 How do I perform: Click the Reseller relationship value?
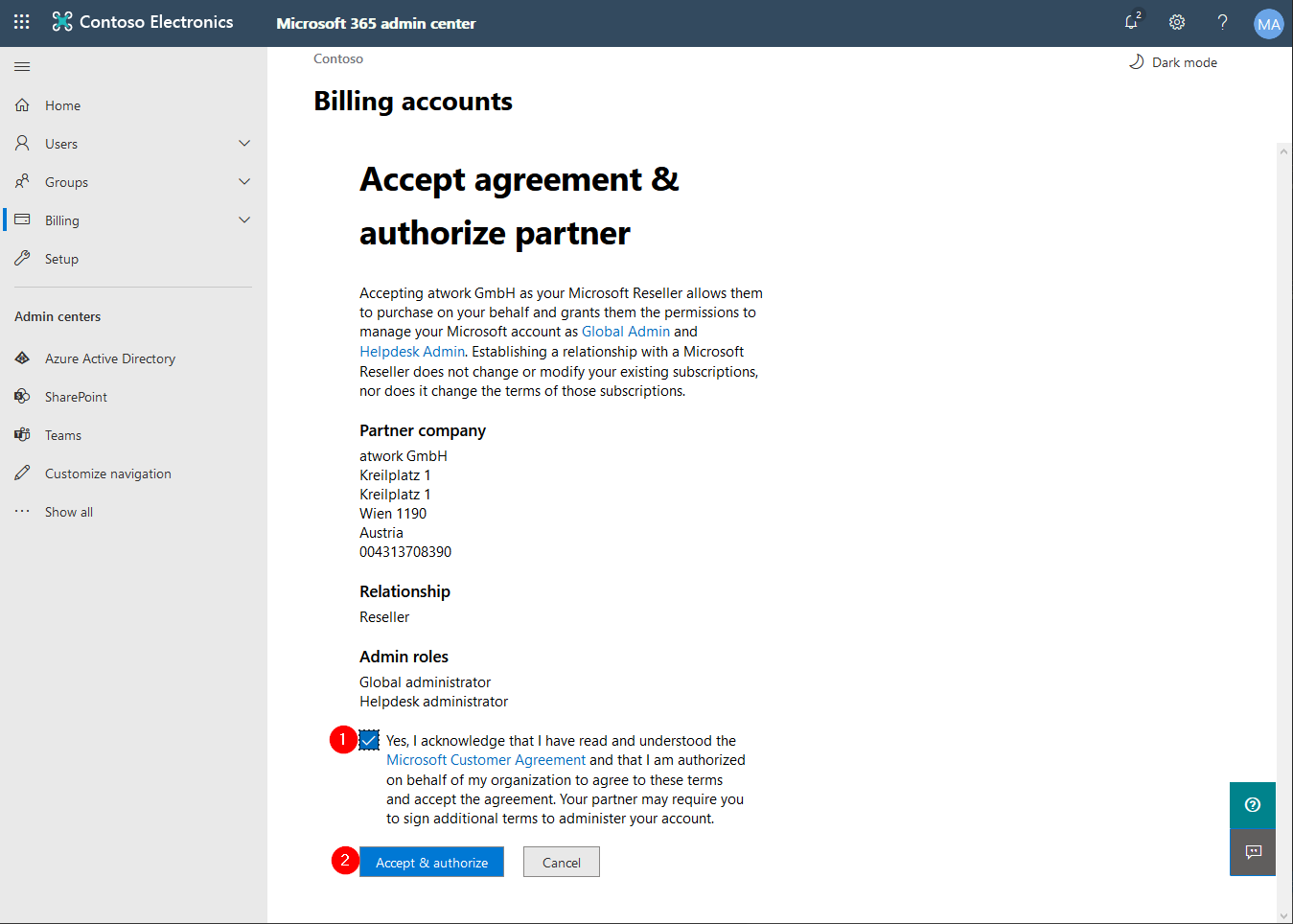coord(384,617)
